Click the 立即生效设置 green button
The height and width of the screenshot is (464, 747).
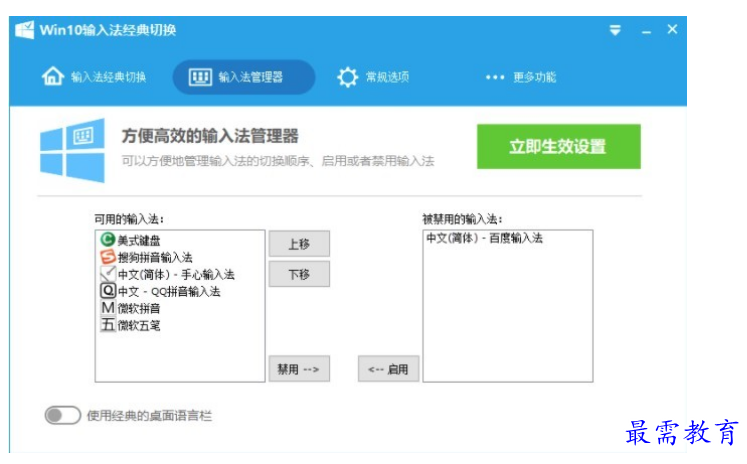click(x=558, y=146)
